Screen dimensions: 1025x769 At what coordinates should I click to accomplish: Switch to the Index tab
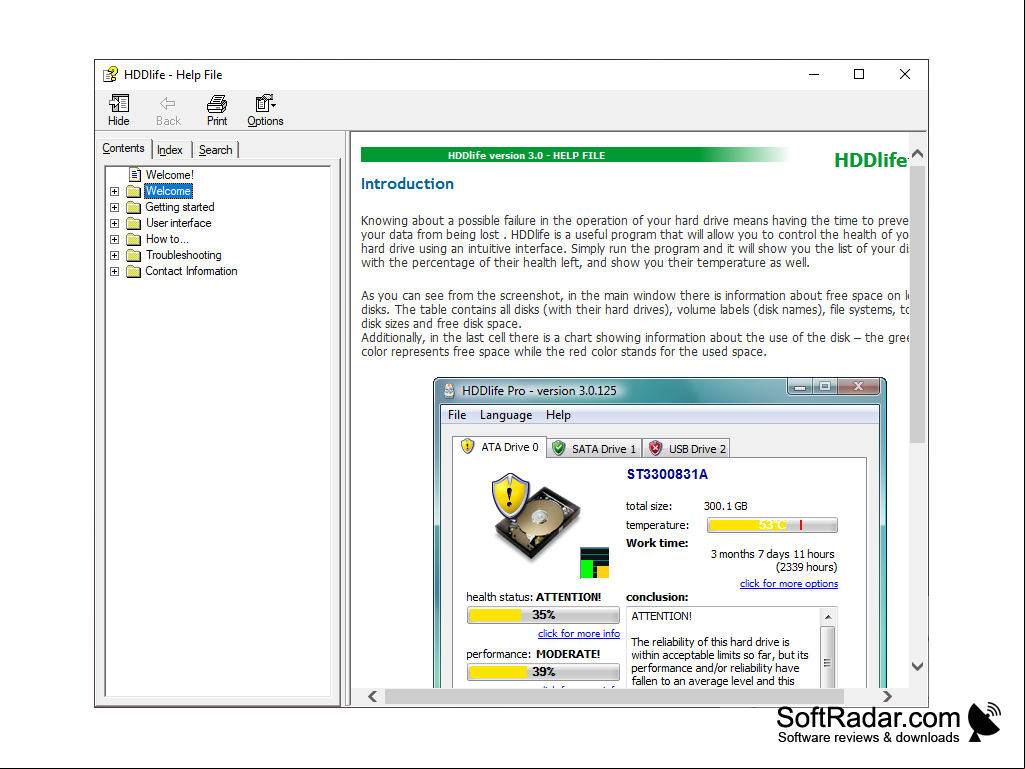[170, 150]
